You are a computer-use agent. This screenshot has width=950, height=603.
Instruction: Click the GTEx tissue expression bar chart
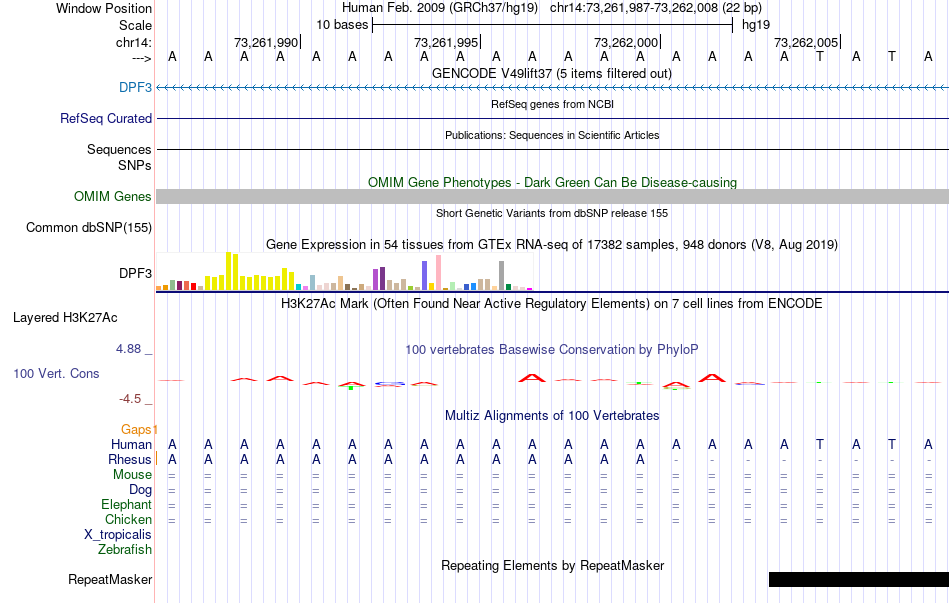tap(344, 272)
